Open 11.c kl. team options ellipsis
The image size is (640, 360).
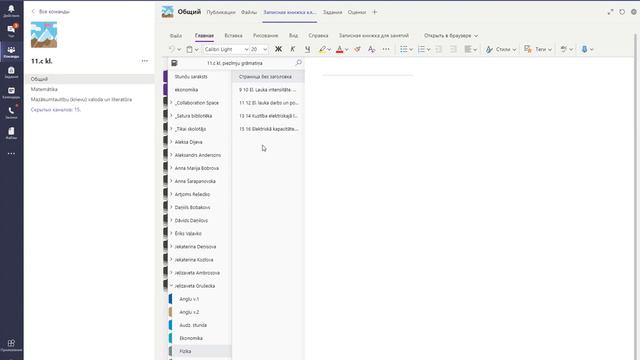(x=144, y=61)
